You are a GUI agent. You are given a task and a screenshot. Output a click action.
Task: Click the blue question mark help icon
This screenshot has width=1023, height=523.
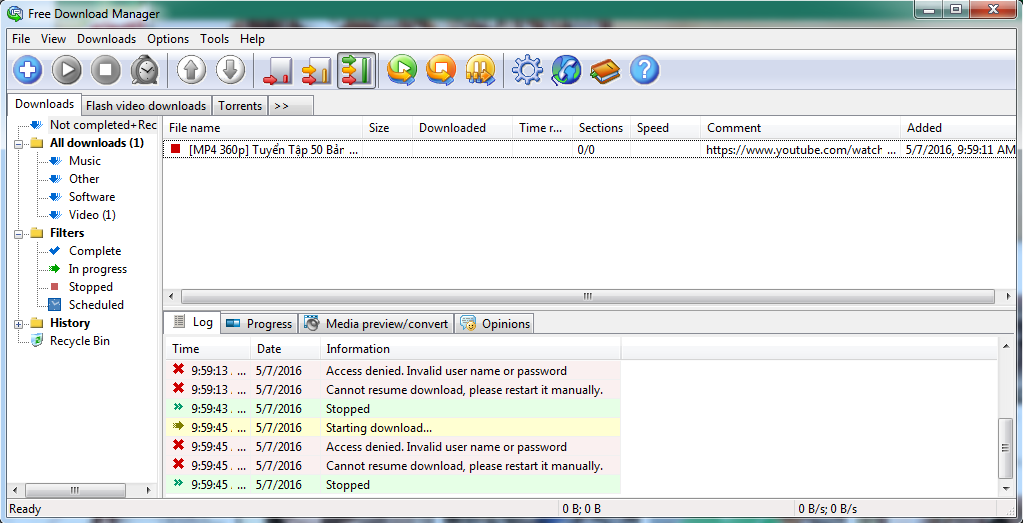click(x=645, y=70)
